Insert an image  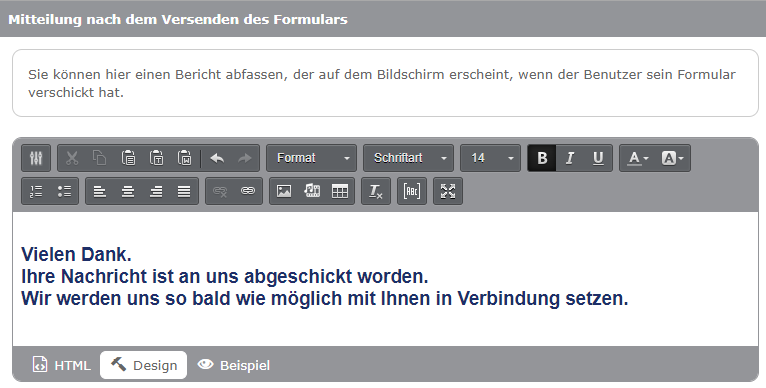pyautogui.click(x=284, y=191)
